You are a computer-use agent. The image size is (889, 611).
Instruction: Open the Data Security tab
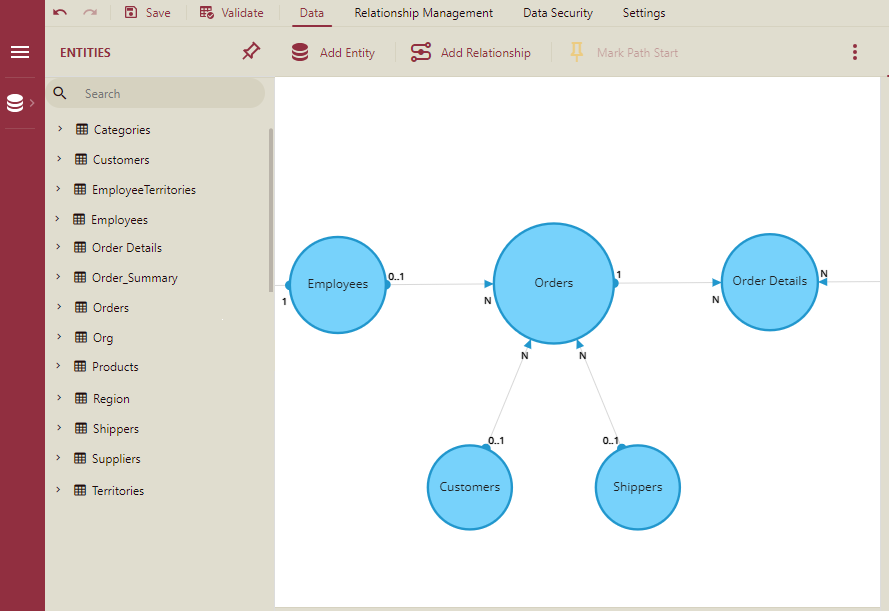[557, 13]
